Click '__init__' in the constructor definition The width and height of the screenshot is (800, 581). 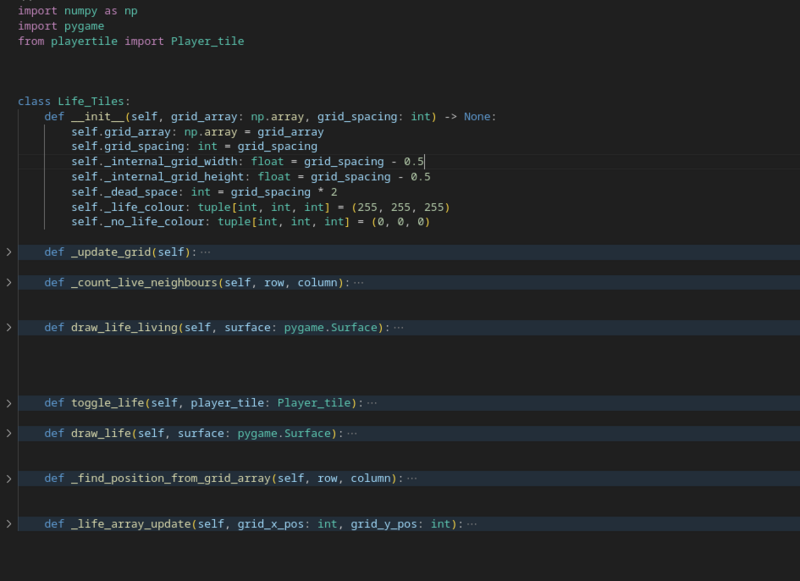[x=97, y=117]
